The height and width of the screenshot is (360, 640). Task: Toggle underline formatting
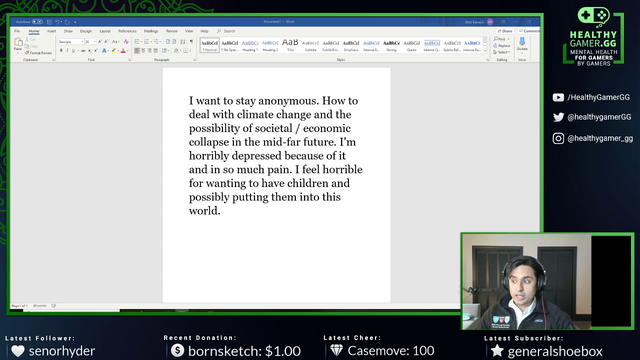[x=73, y=51]
